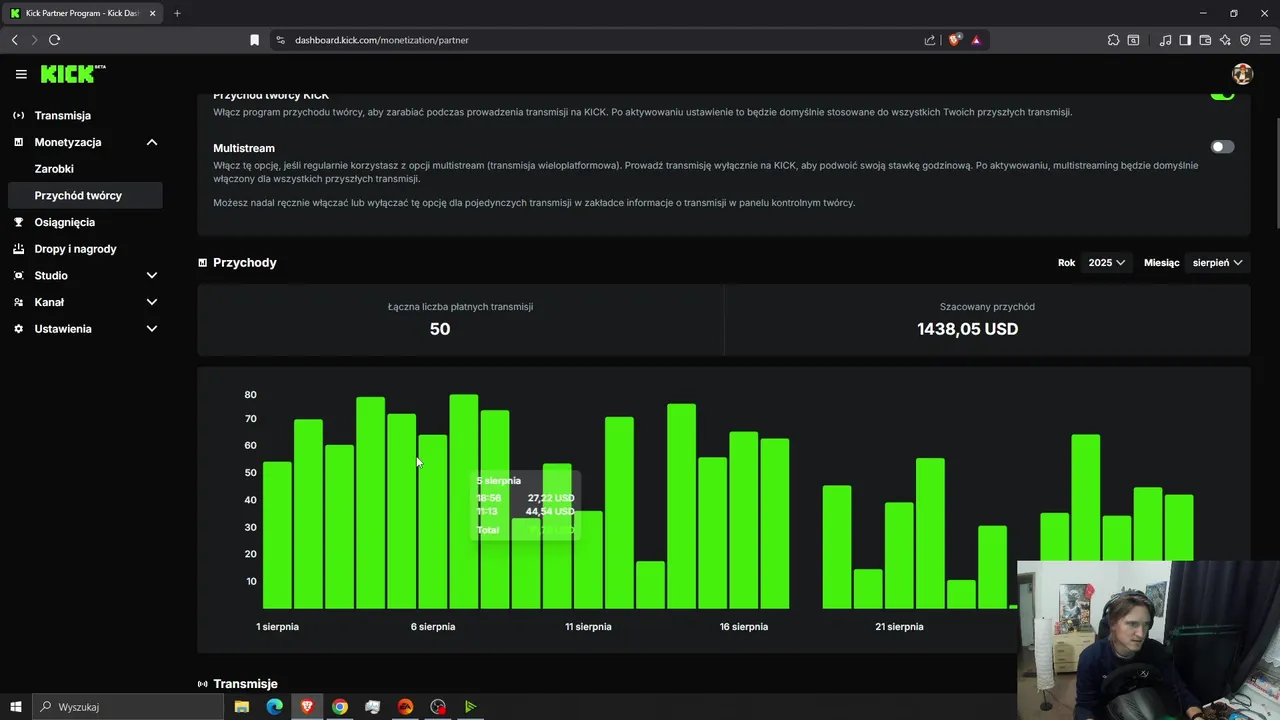Open the tab search icon in toolbar
The image size is (1280, 720).
point(1133,40)
